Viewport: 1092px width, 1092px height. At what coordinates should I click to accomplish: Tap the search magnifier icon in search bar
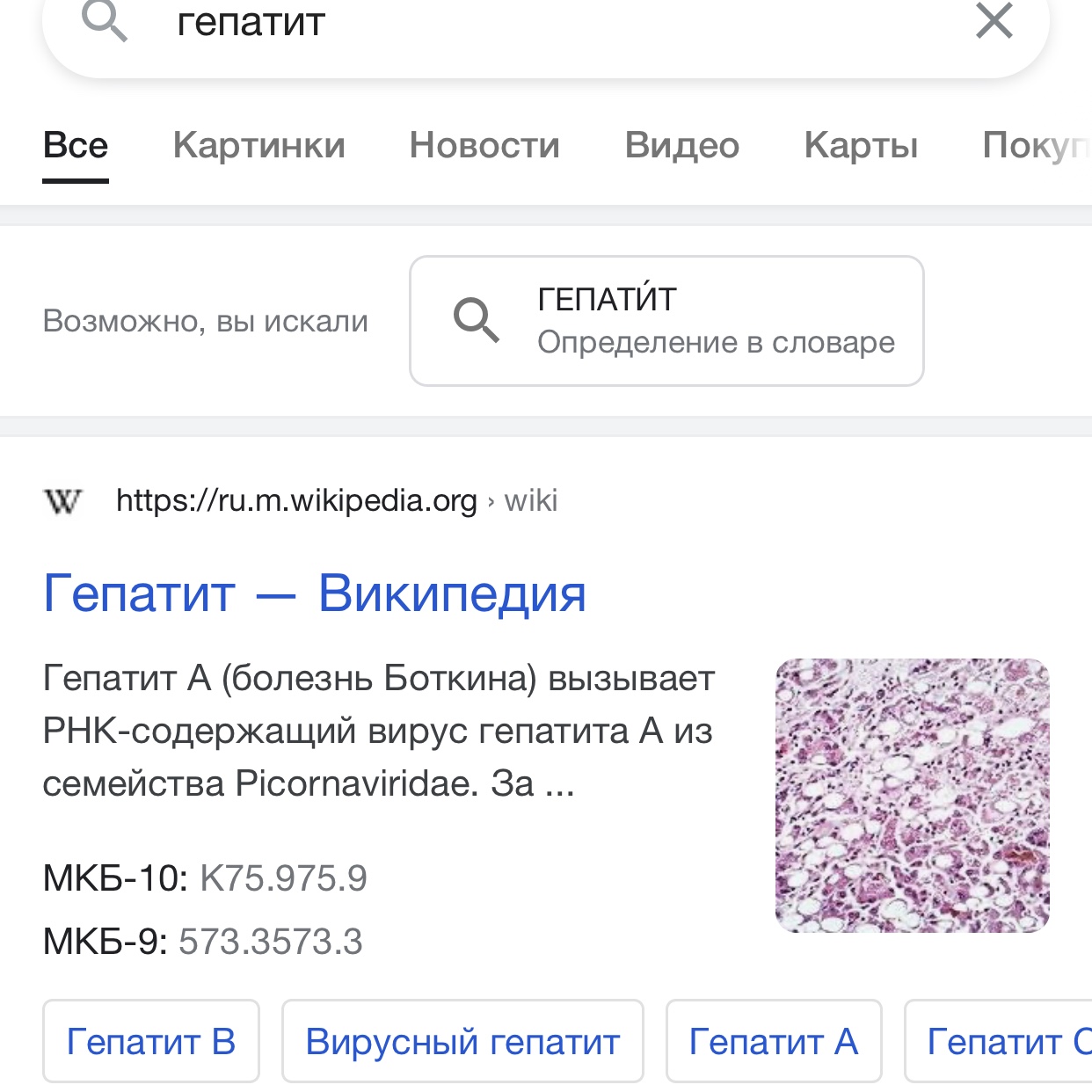[x=105, y=21]
